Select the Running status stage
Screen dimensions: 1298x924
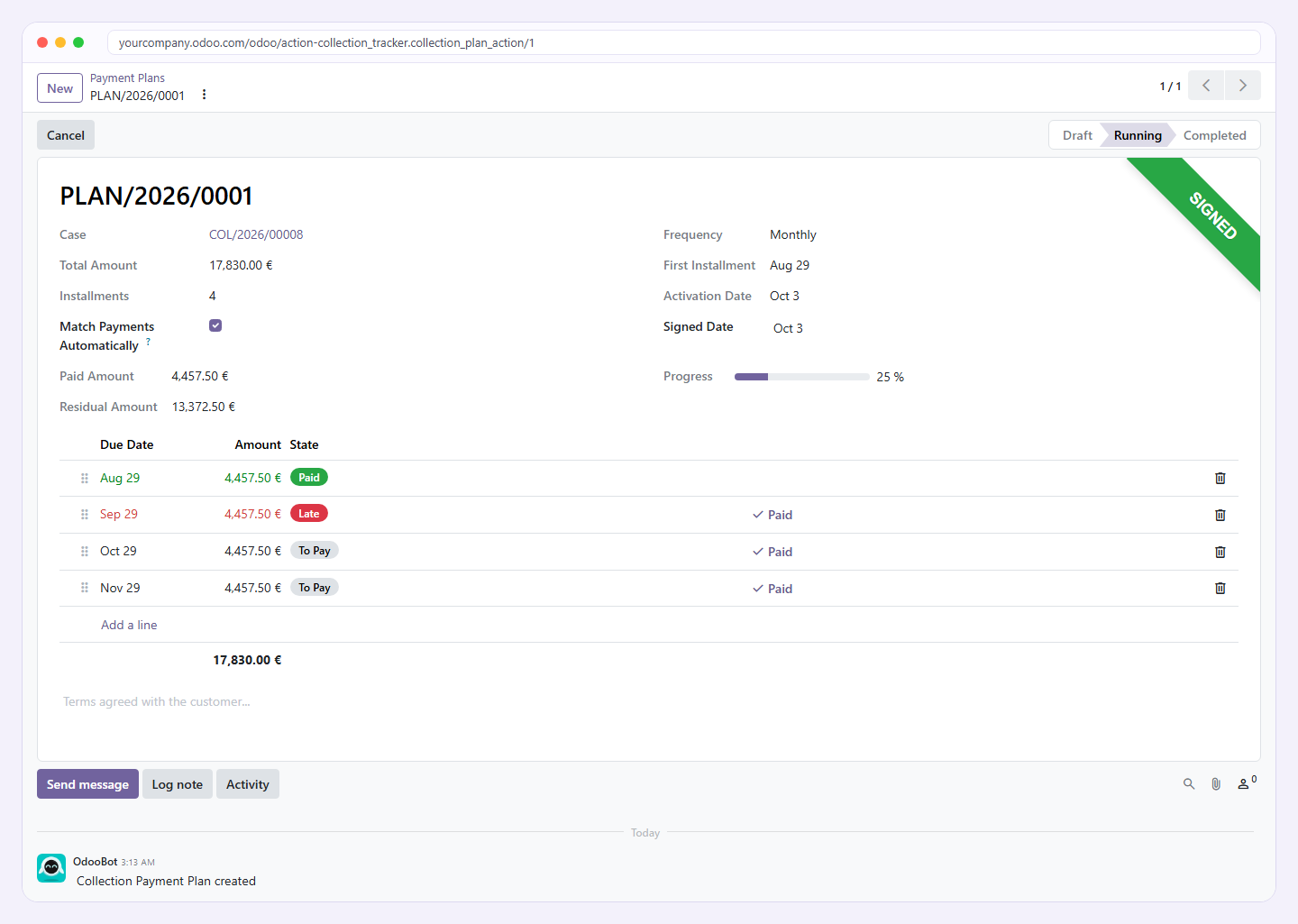click(1138, 135)
